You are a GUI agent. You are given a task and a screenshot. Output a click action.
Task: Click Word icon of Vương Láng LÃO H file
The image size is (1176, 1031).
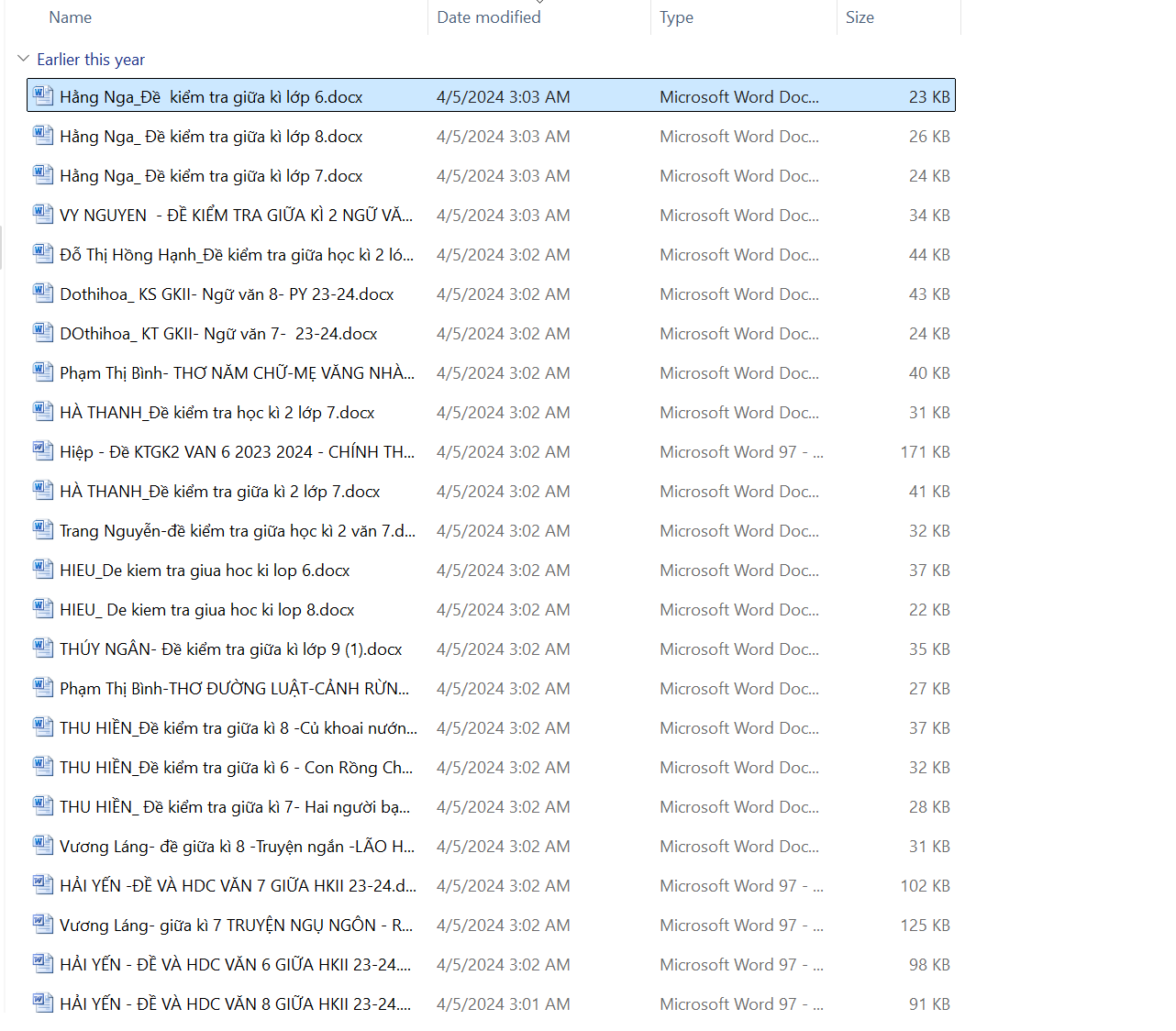click(43, 845)
